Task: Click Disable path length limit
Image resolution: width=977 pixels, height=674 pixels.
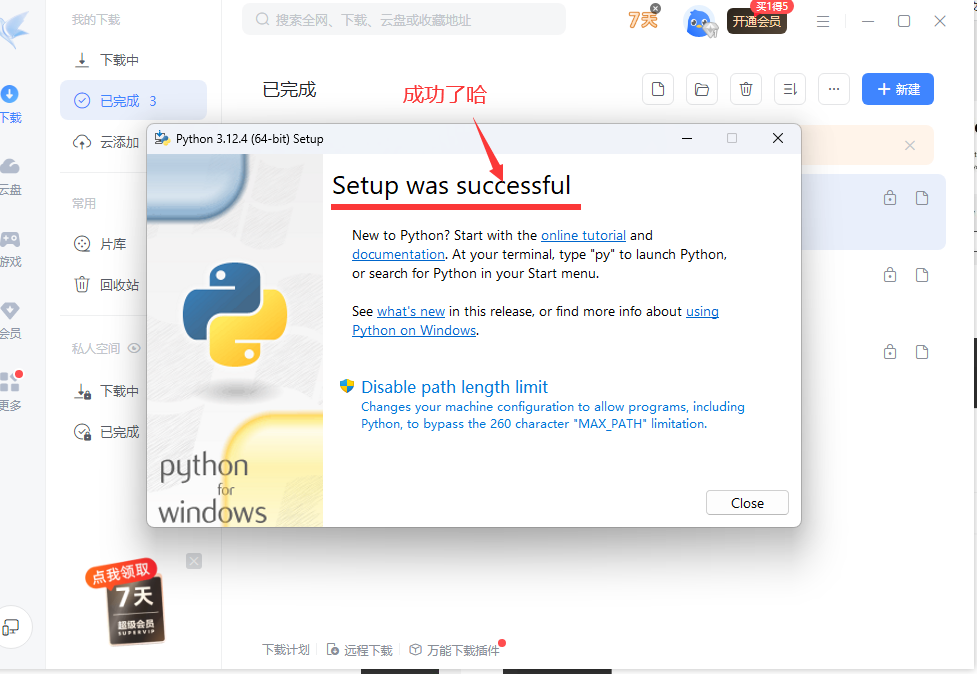Action: [454, 387]
